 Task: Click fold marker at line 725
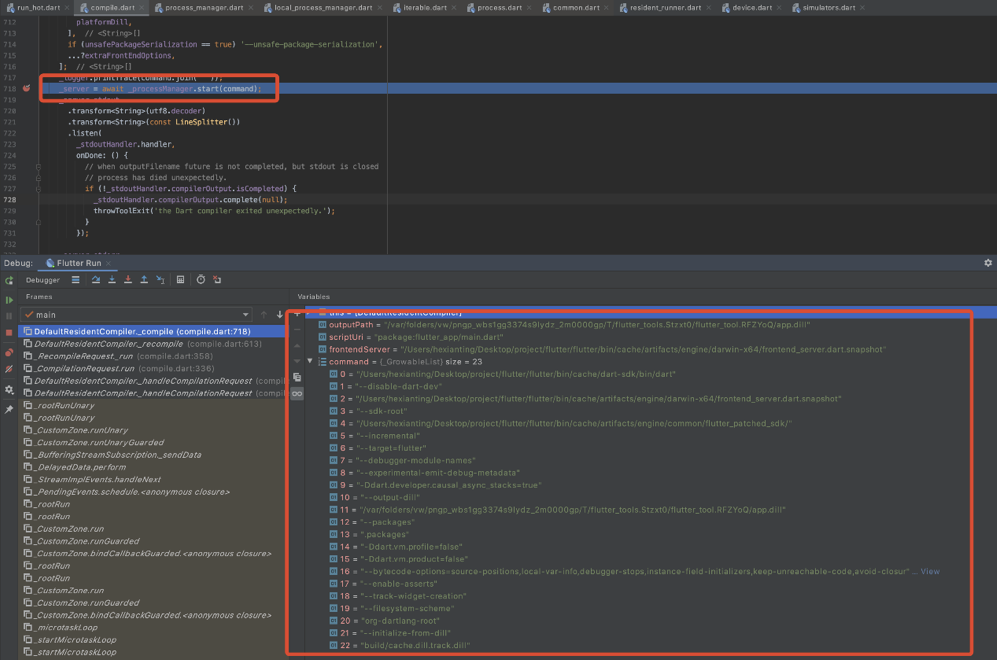(x=38, y=167)
